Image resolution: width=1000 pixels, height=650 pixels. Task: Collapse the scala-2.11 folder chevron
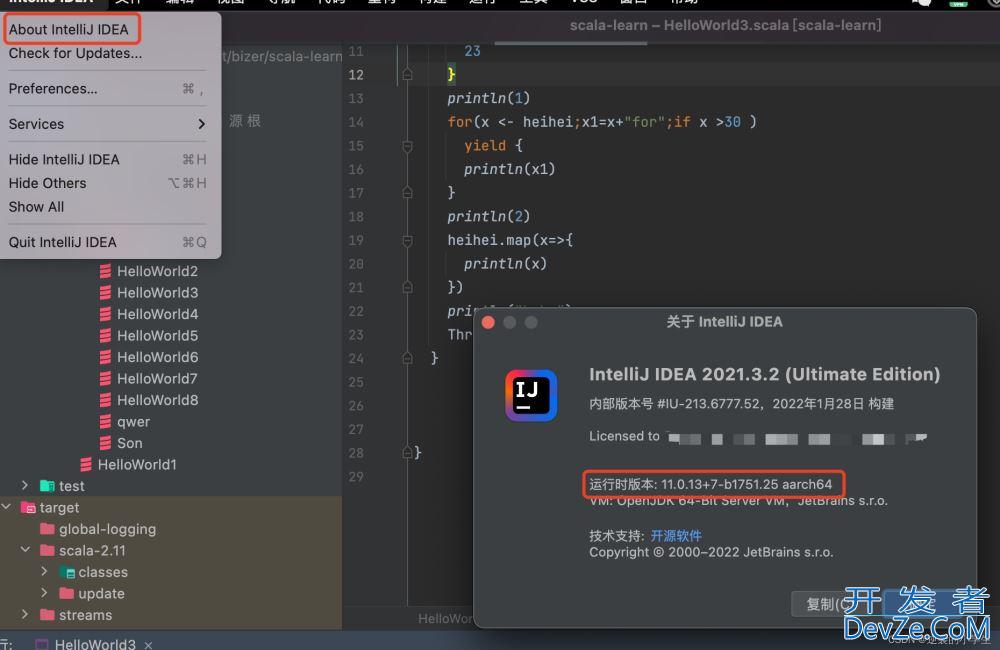pos(25,550)
